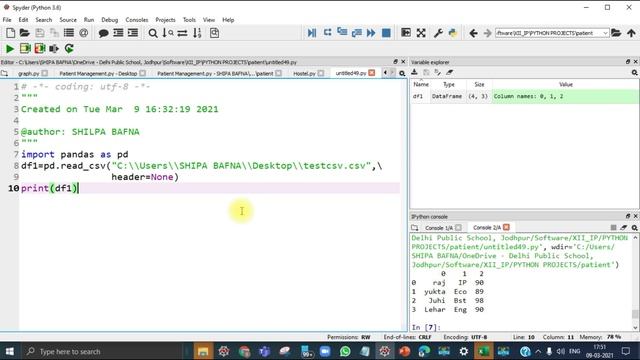Close the graph.py tab

[x=44, y=73]
